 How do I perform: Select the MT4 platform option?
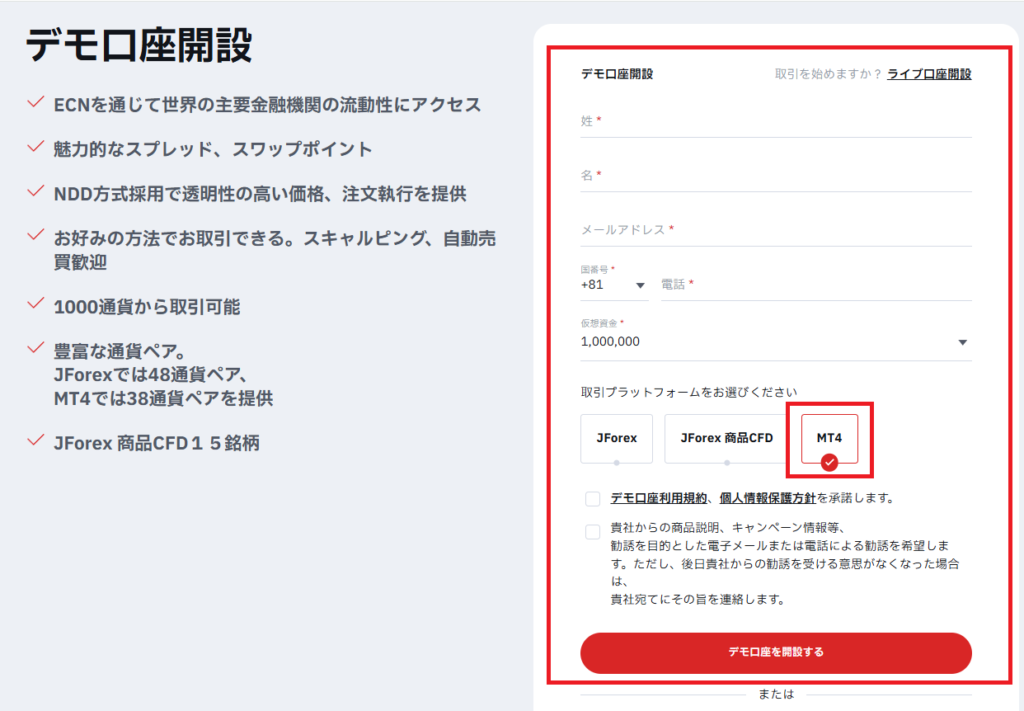pos(829,438)
